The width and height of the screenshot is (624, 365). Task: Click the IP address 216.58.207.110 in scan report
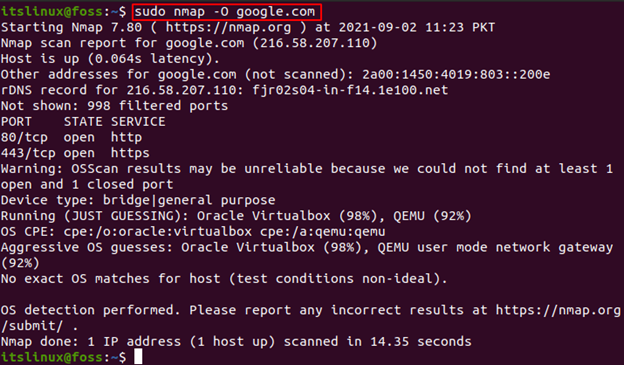[x=315, y=43]
